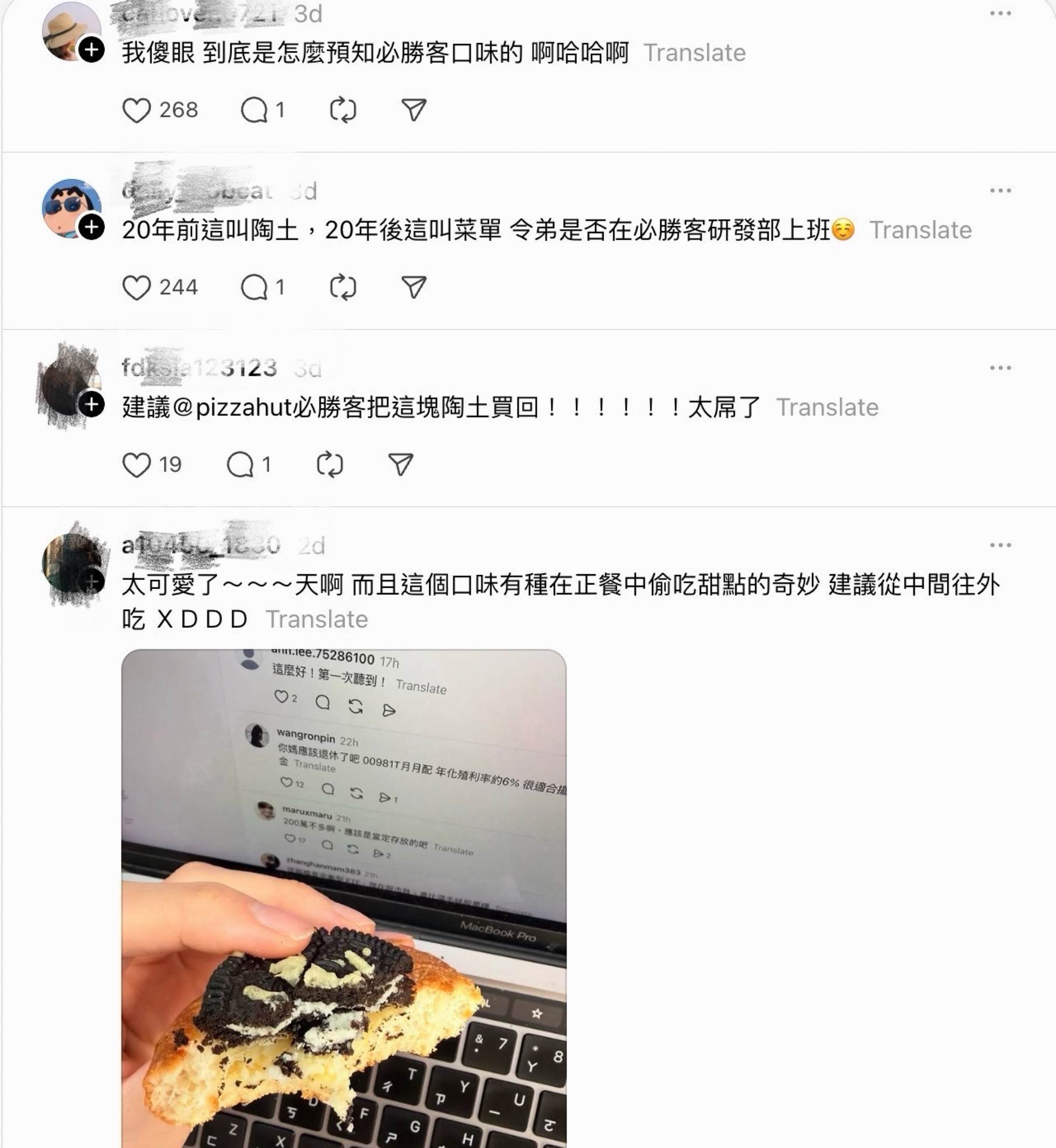Repost the 陶土 menu comment
The height and width of the screenshot is (1148, 1056).
tap(343, 287)
